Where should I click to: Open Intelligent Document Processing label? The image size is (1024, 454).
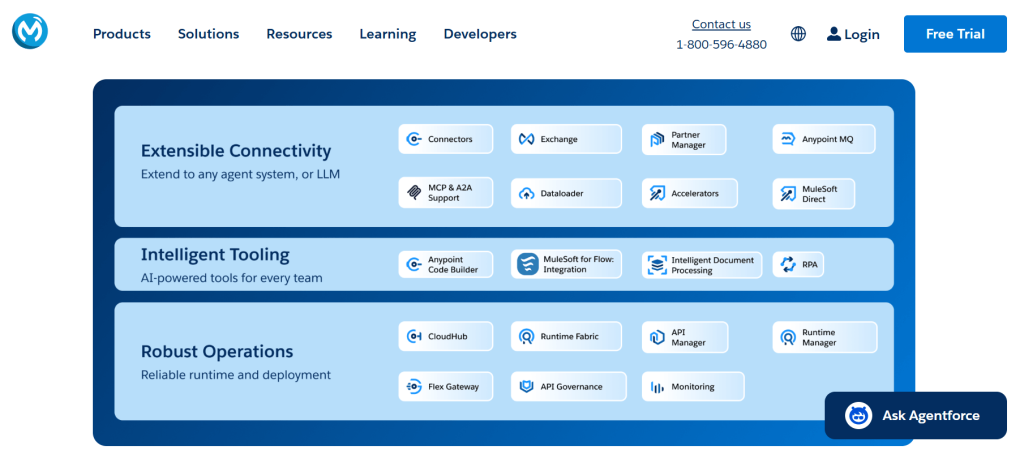coord(712,265)
